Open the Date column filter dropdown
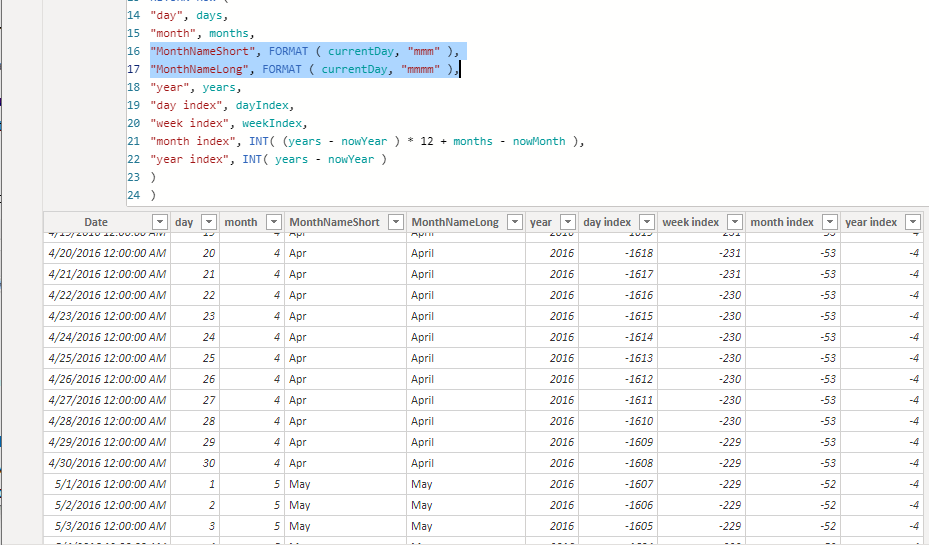The width and height of the screenshot is (929, 545). 159,222
